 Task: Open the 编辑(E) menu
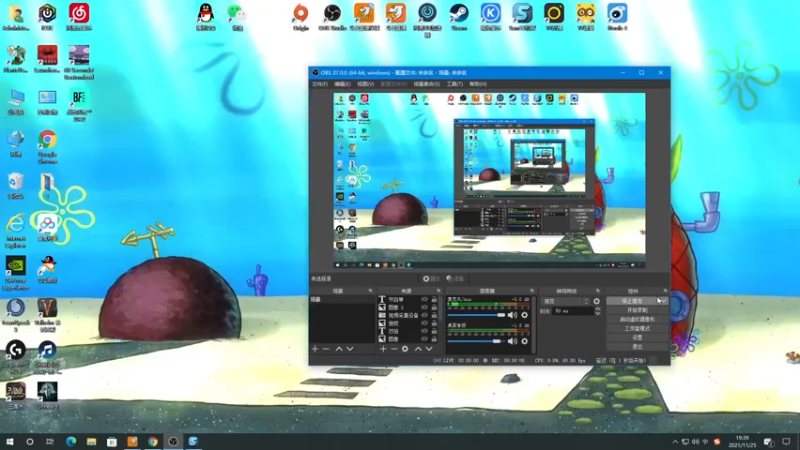(x=342, y=84)
